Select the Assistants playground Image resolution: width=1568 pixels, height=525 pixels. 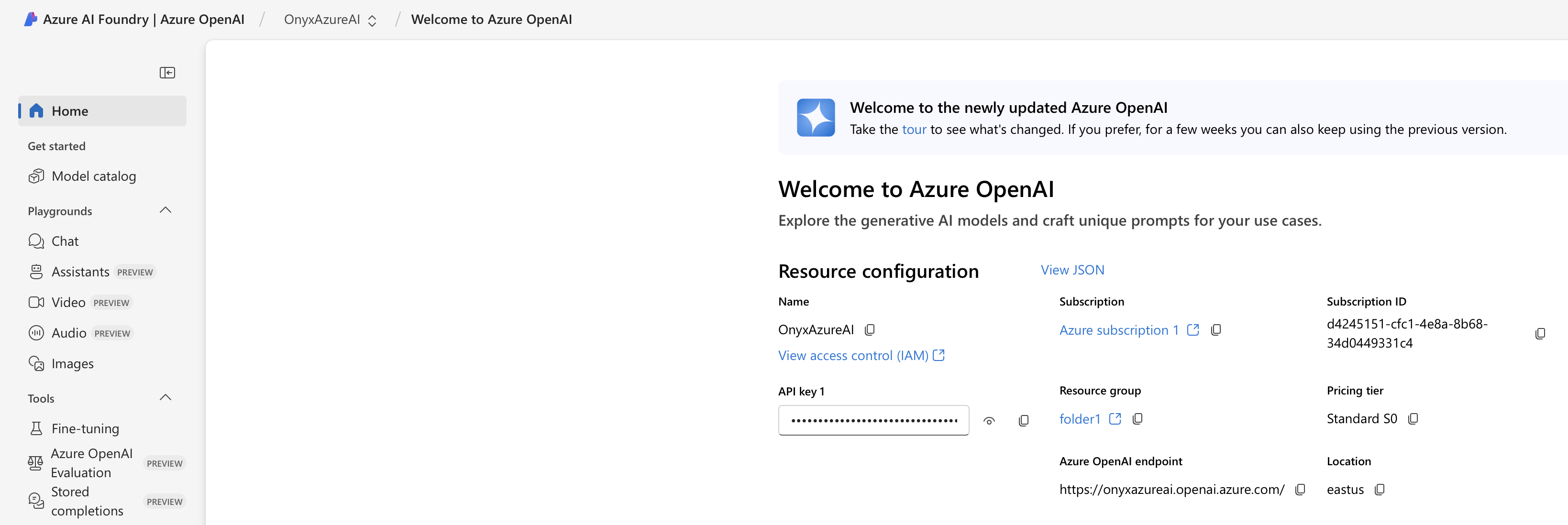pos(80,271)
